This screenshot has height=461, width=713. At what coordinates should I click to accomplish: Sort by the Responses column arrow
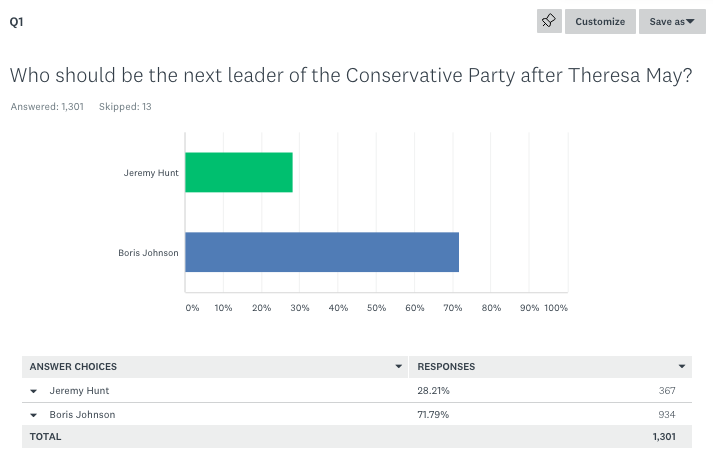[682, 367]
